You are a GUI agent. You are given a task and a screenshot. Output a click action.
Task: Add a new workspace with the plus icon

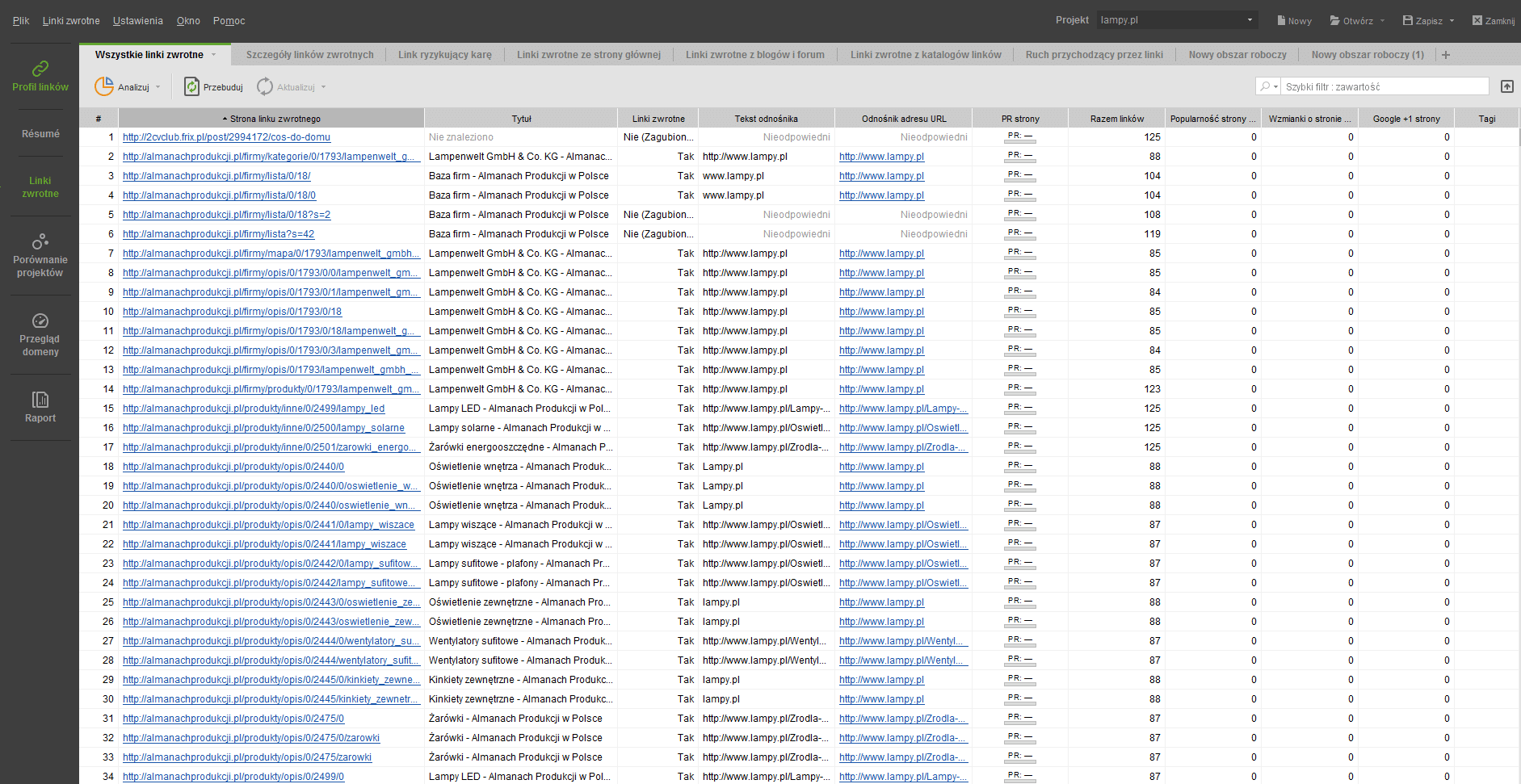pos(1446,55)
